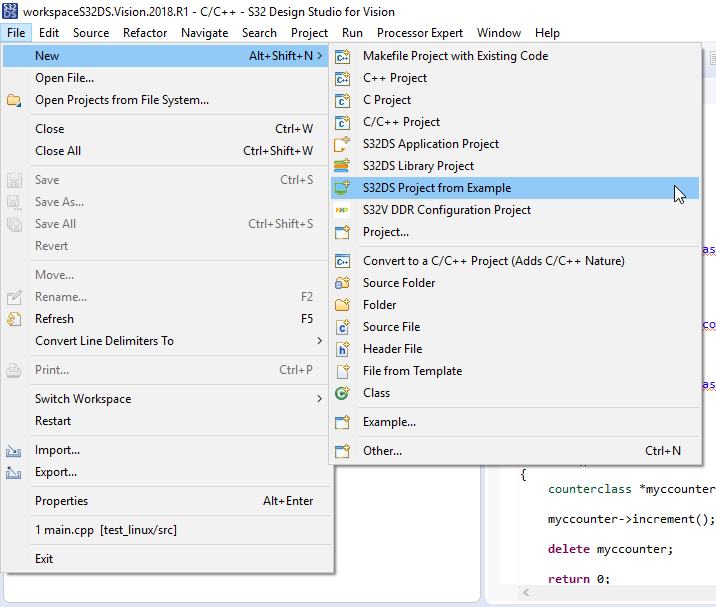Click the editor horizontal scrollbar left arrow
The width and height of the screenshot is (716, 607).
(x=526, y=593)
